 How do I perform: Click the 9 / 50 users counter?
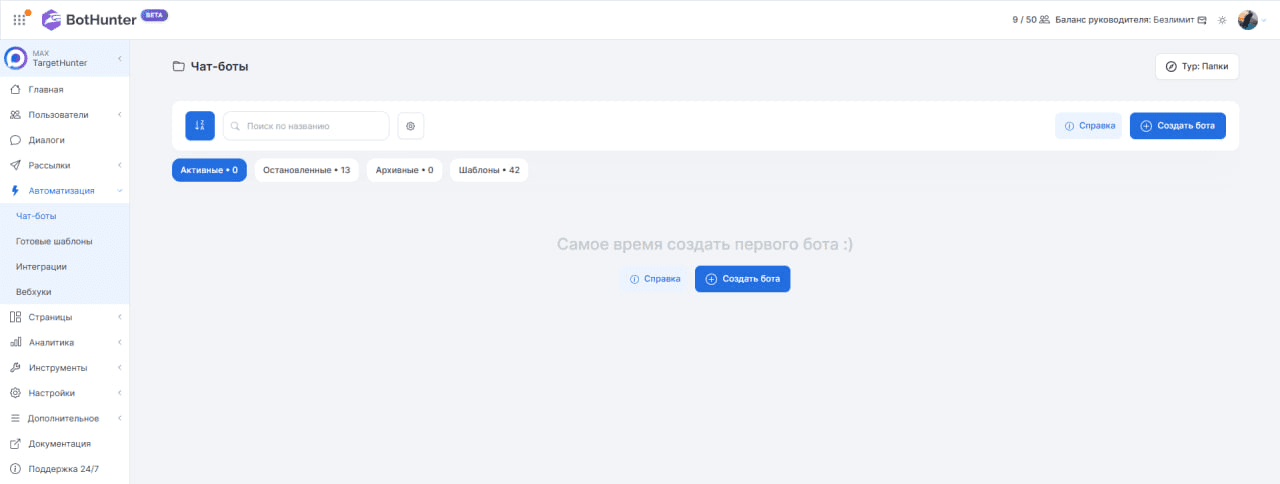[1031, 19]
